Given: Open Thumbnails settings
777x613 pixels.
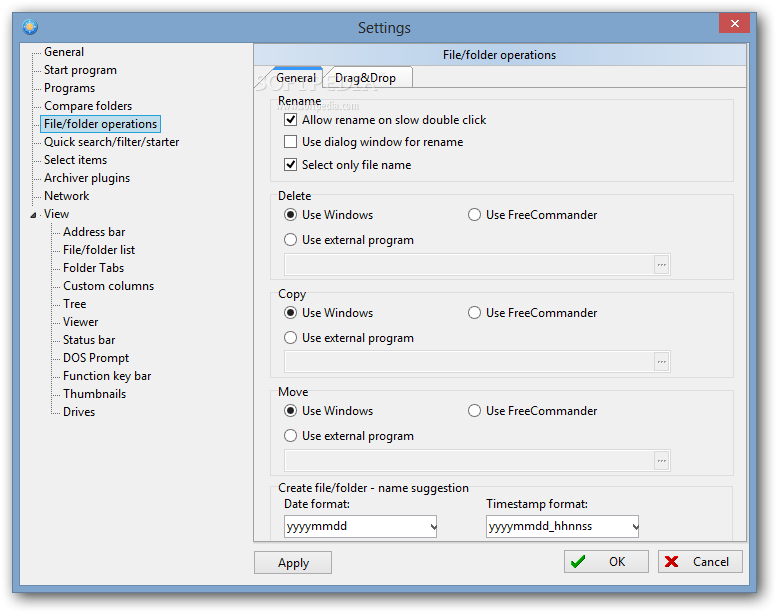Looking at the screenshot, I should (x=95, y=394).
